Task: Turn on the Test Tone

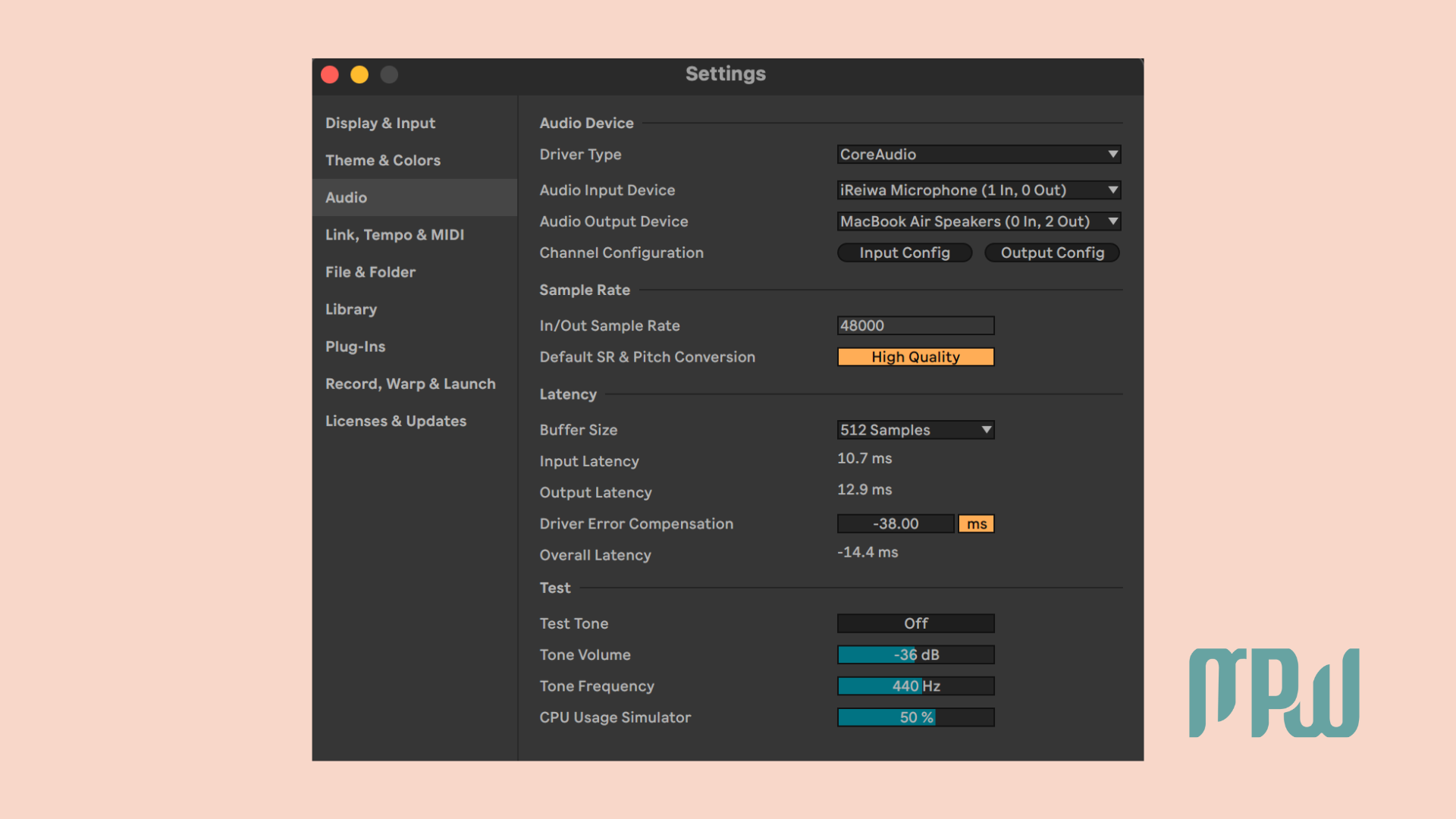Action: tap(915, 623)
